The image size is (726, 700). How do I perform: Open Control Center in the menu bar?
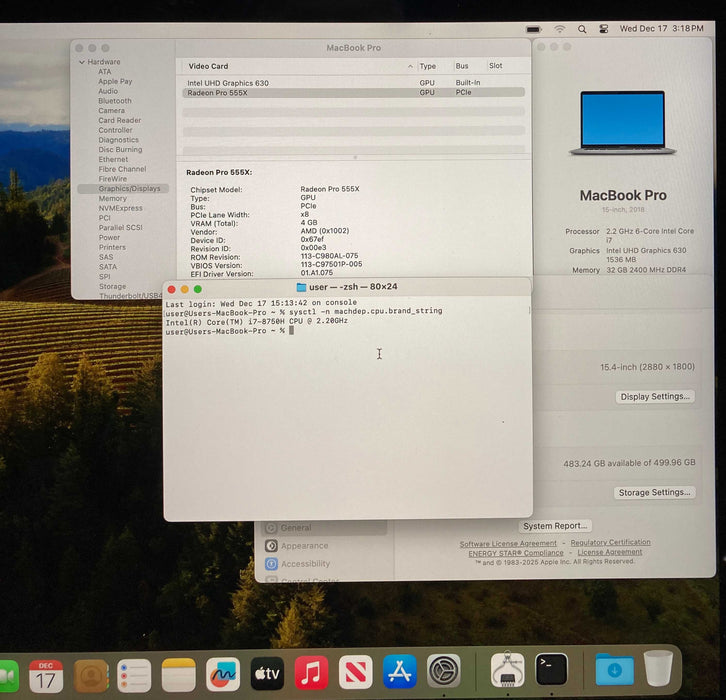(x=604, y=29)
